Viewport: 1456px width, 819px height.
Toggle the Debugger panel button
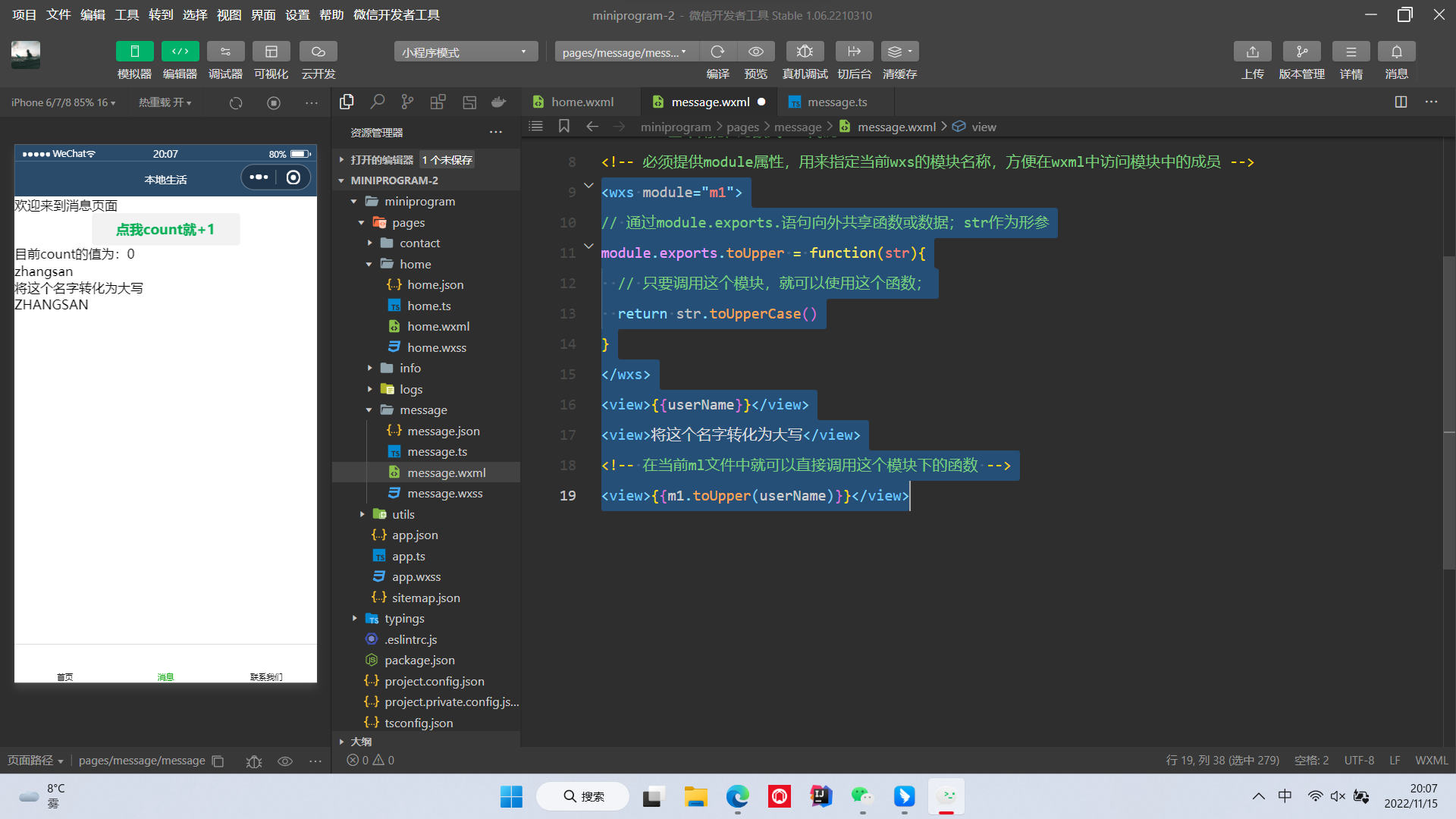(x=225, y=52)
